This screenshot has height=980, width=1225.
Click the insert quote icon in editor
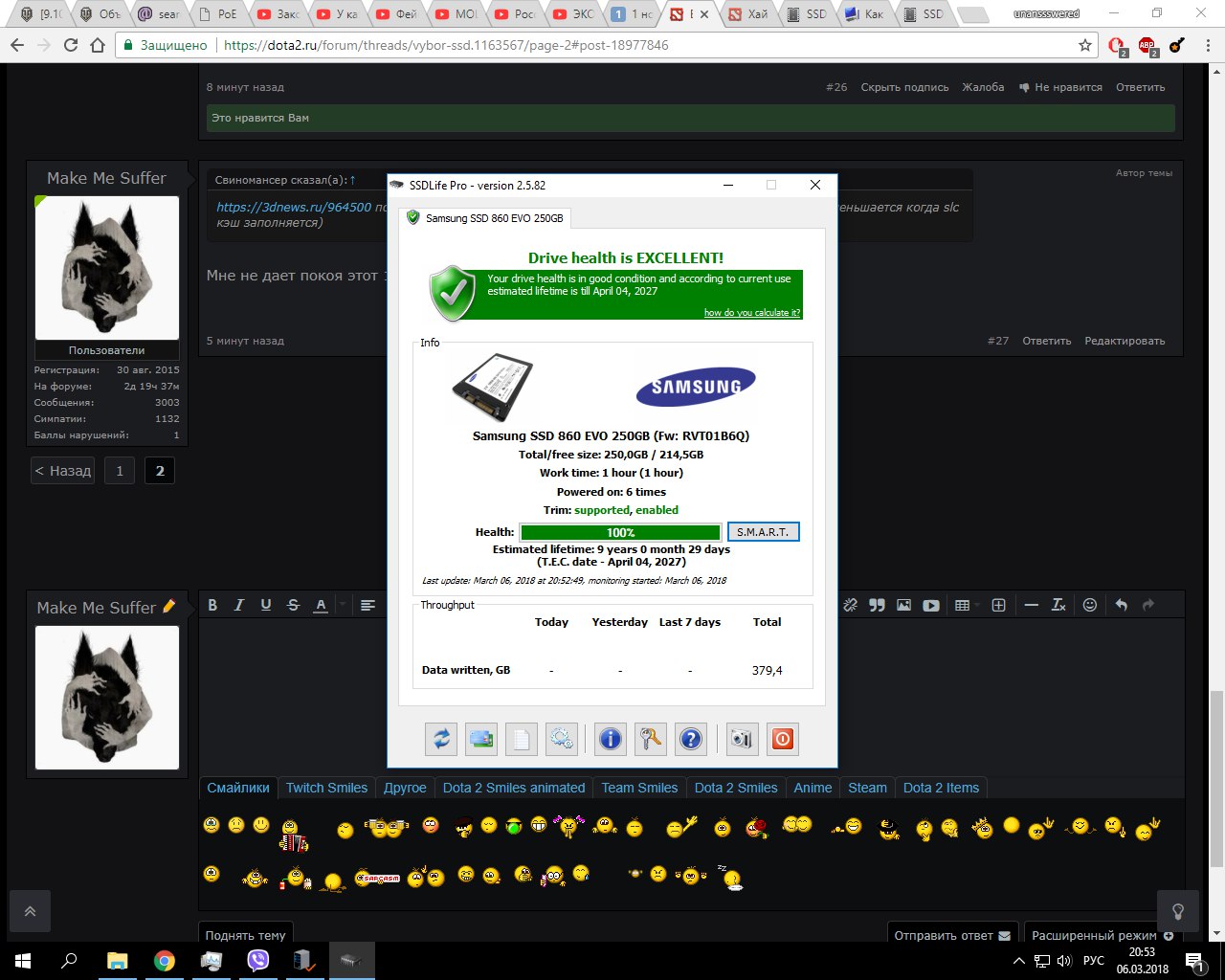click(877, 605)
